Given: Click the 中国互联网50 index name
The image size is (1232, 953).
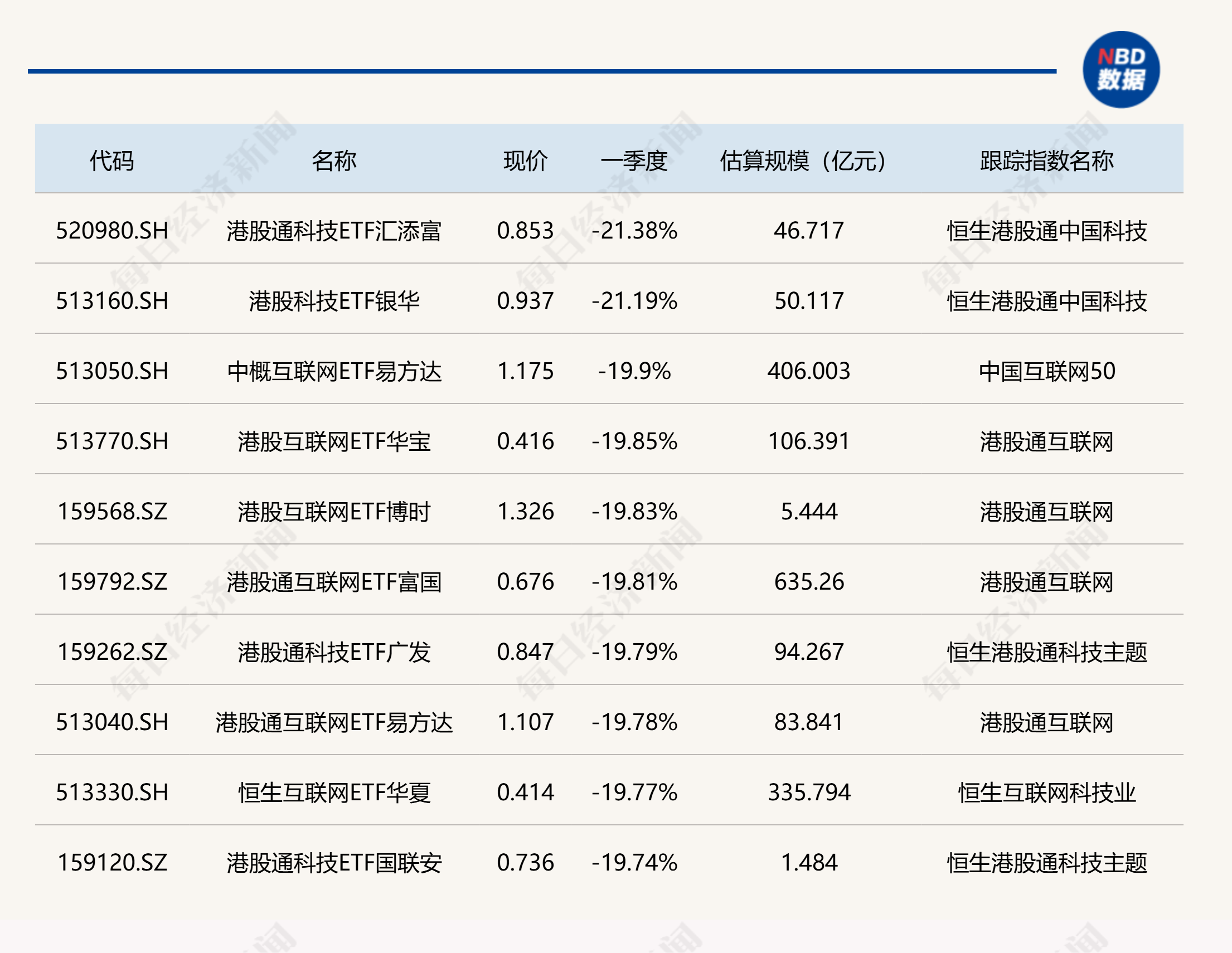Looking at the screenshot, I should (1046, 371).
